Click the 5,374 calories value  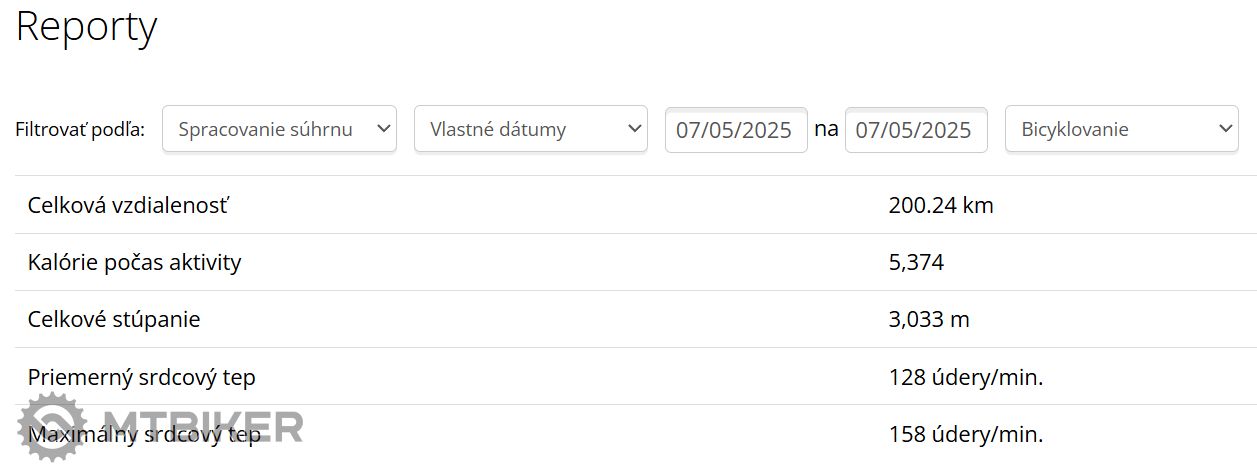point(916,263)
